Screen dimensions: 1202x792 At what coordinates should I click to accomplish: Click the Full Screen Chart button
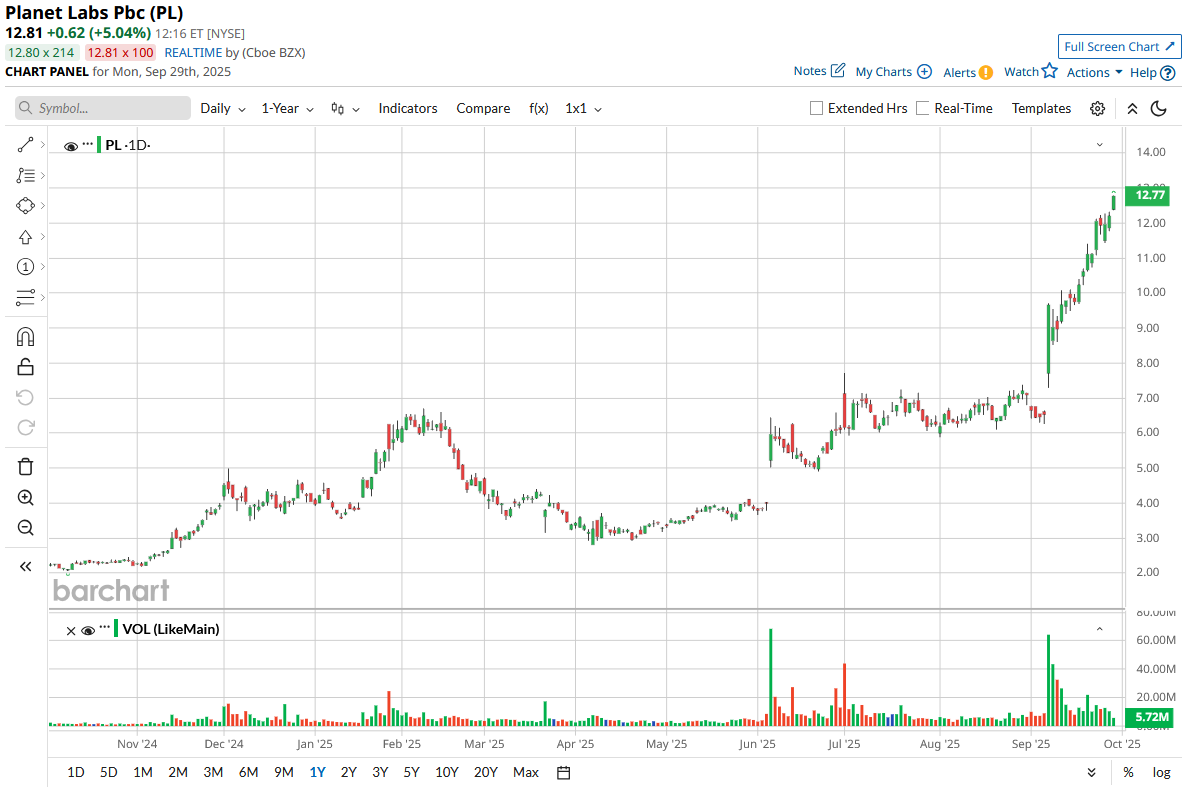click(x=1120, y=46)
